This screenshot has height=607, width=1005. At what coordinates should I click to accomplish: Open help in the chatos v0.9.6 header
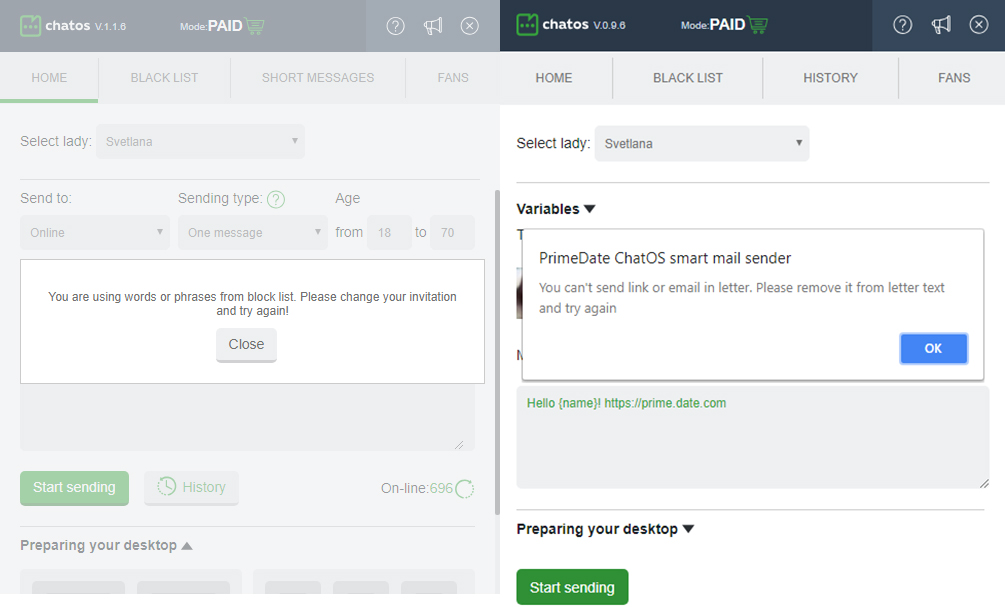click(902, 25)
